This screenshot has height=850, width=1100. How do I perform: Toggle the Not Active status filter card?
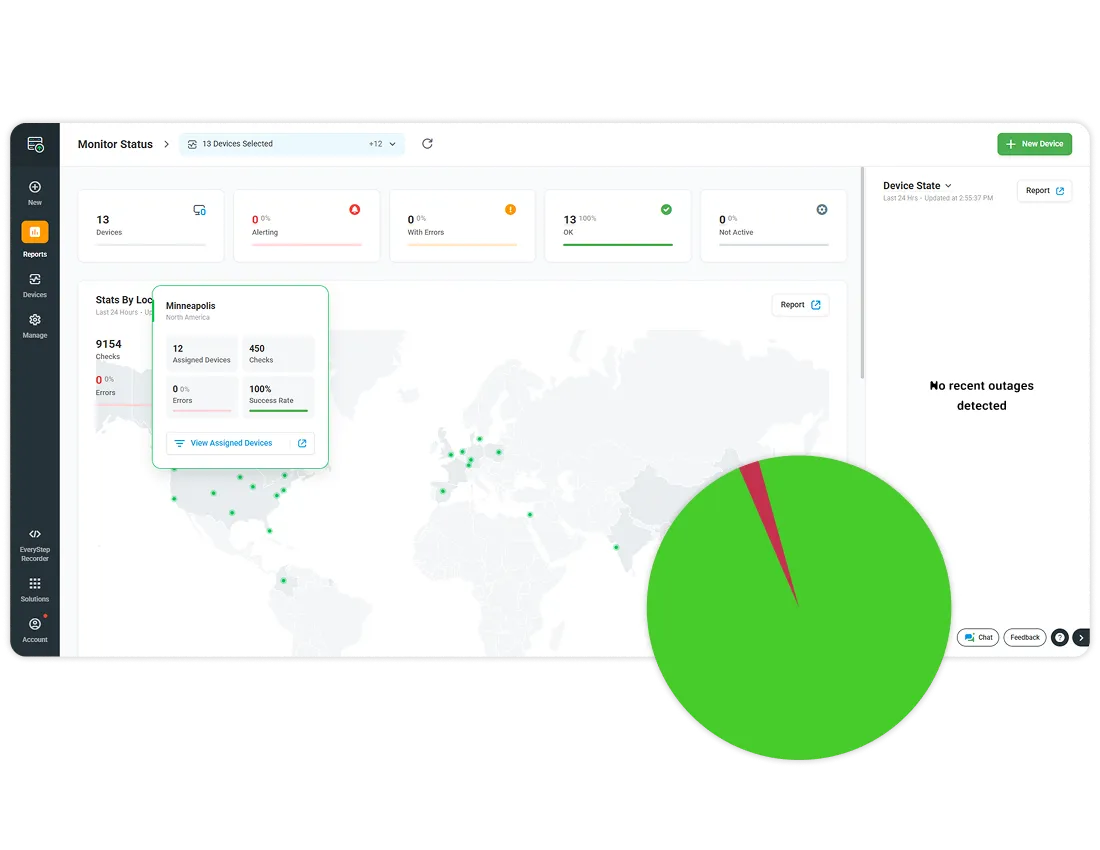coord(772,224)
